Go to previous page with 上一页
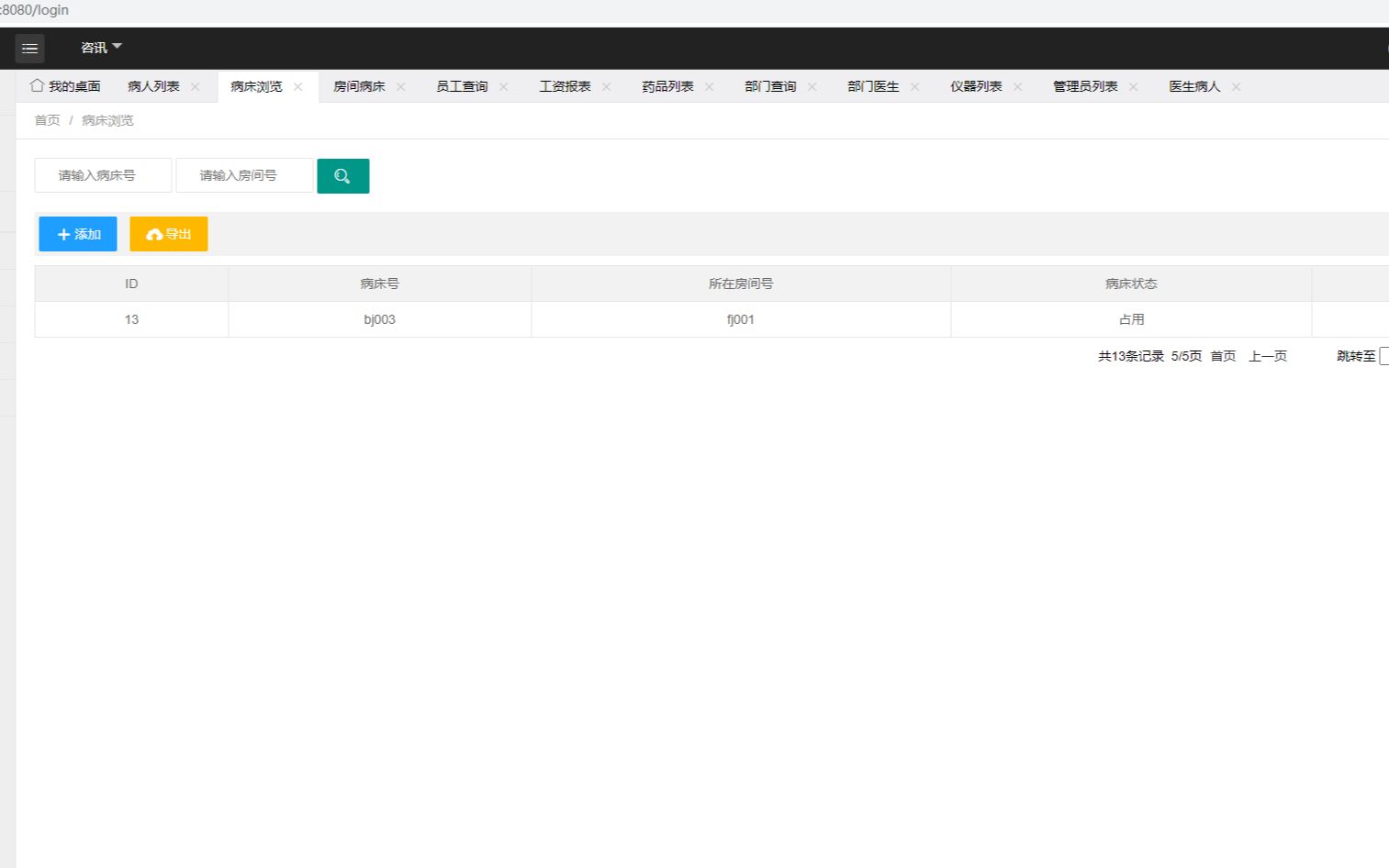The height and width of the screenshot is (868, 1389). tap(1268, 356)
